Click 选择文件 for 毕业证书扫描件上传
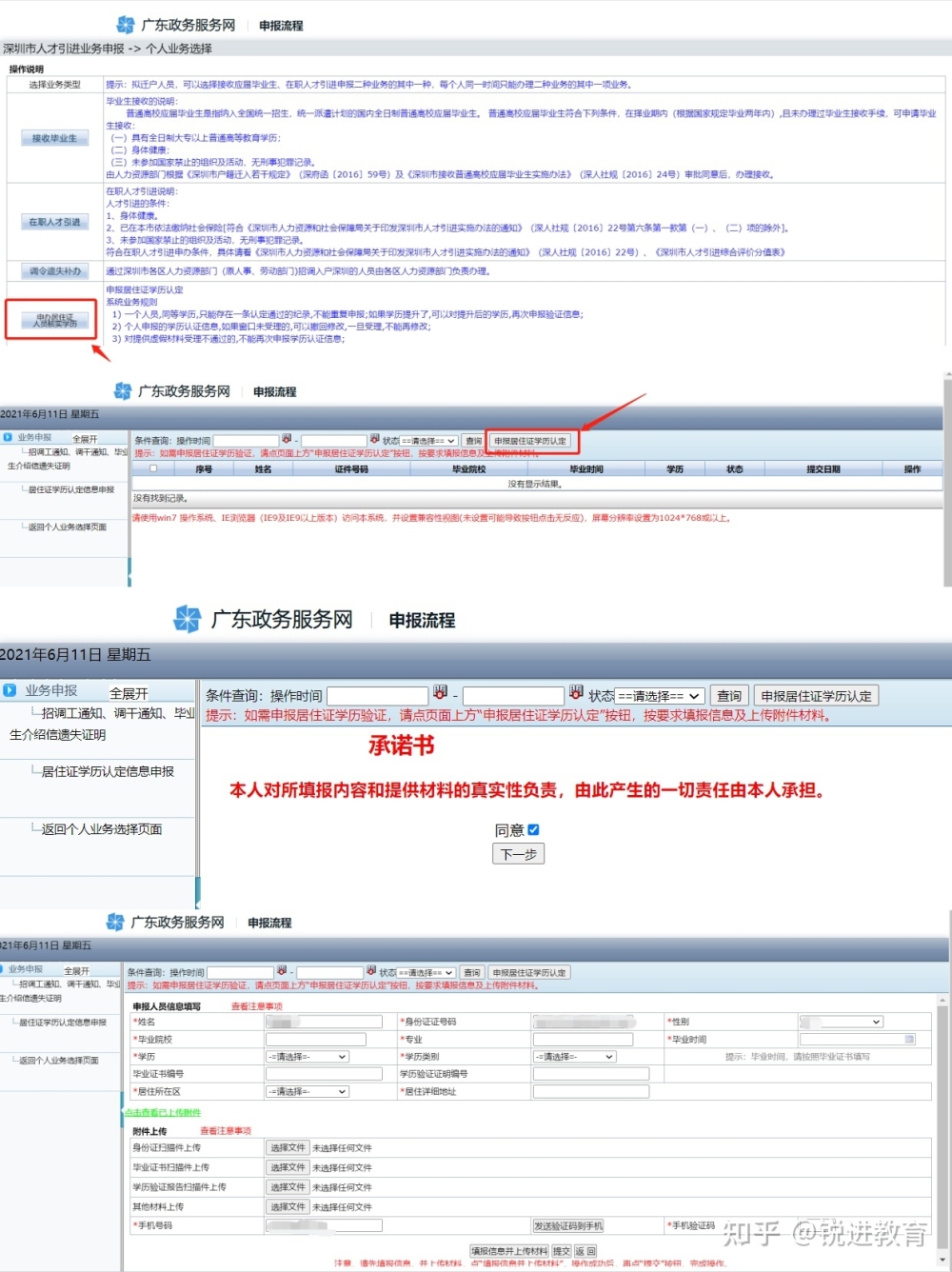Image resolution: width=952 pixels, height=1272 pixels. [288, 1167]
